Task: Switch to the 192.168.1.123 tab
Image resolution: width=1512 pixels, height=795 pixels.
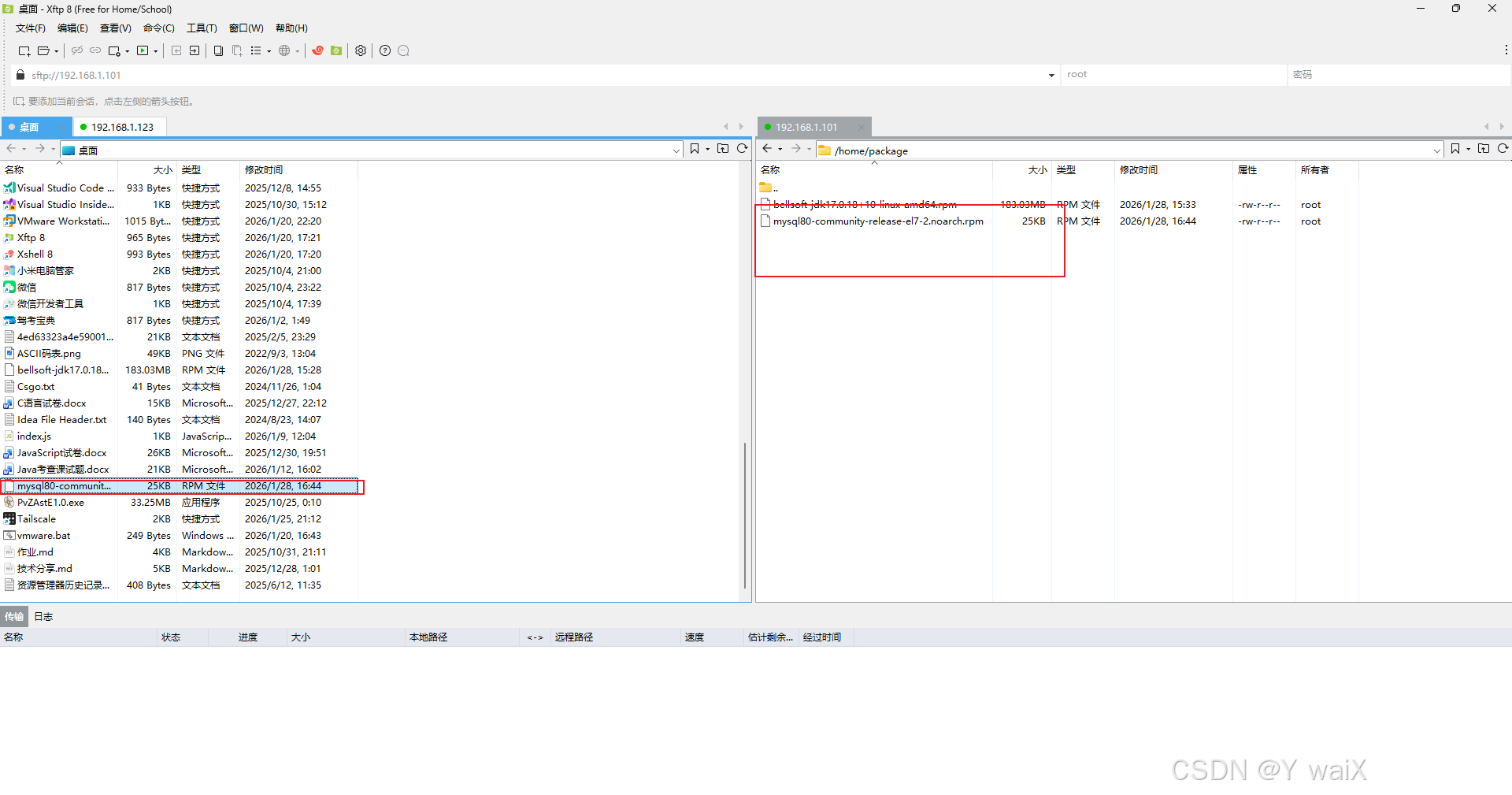Action: (x=122, y=127)
